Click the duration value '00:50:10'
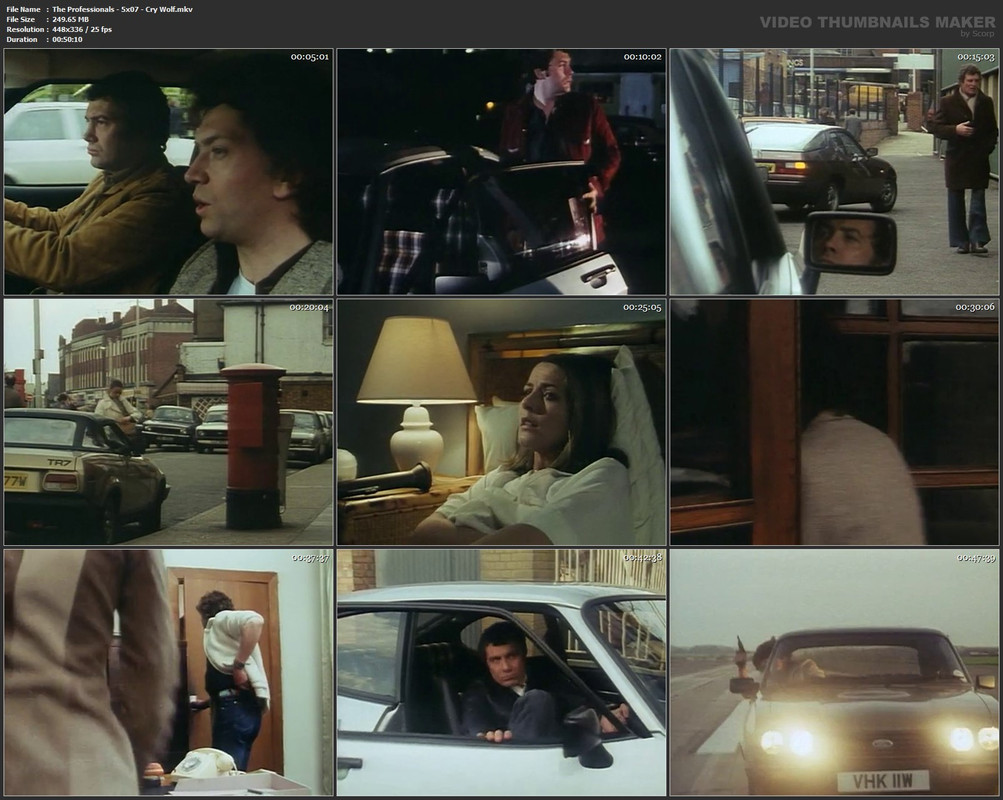Screen dimensions: 1003x800 point(67,40)
